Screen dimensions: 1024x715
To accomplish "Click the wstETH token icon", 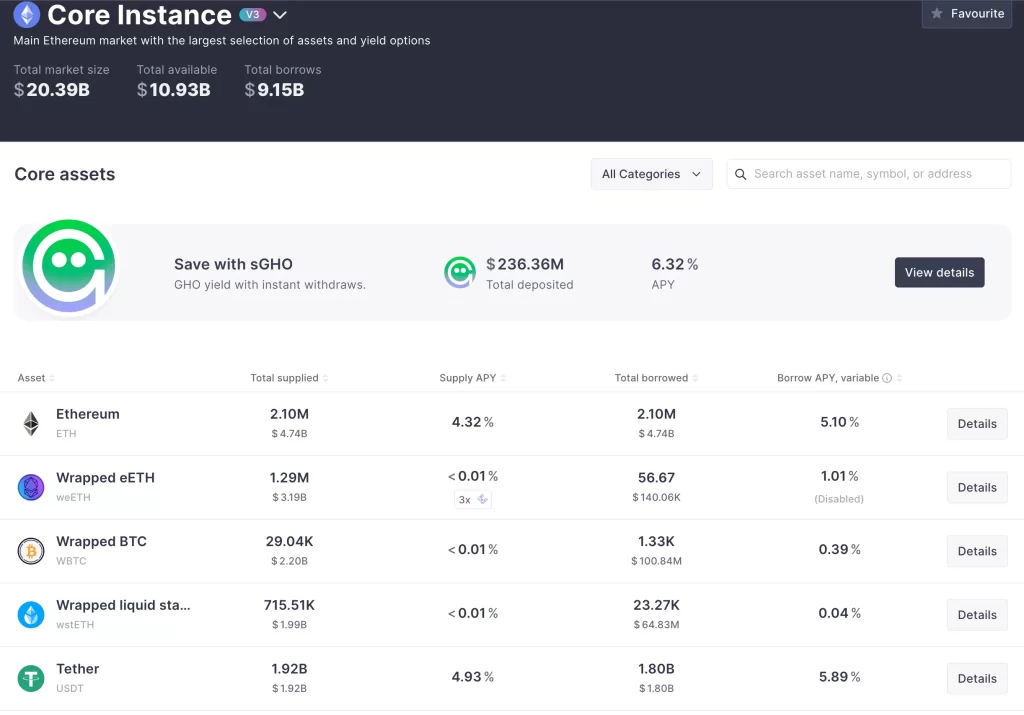I will click(31, 614).
